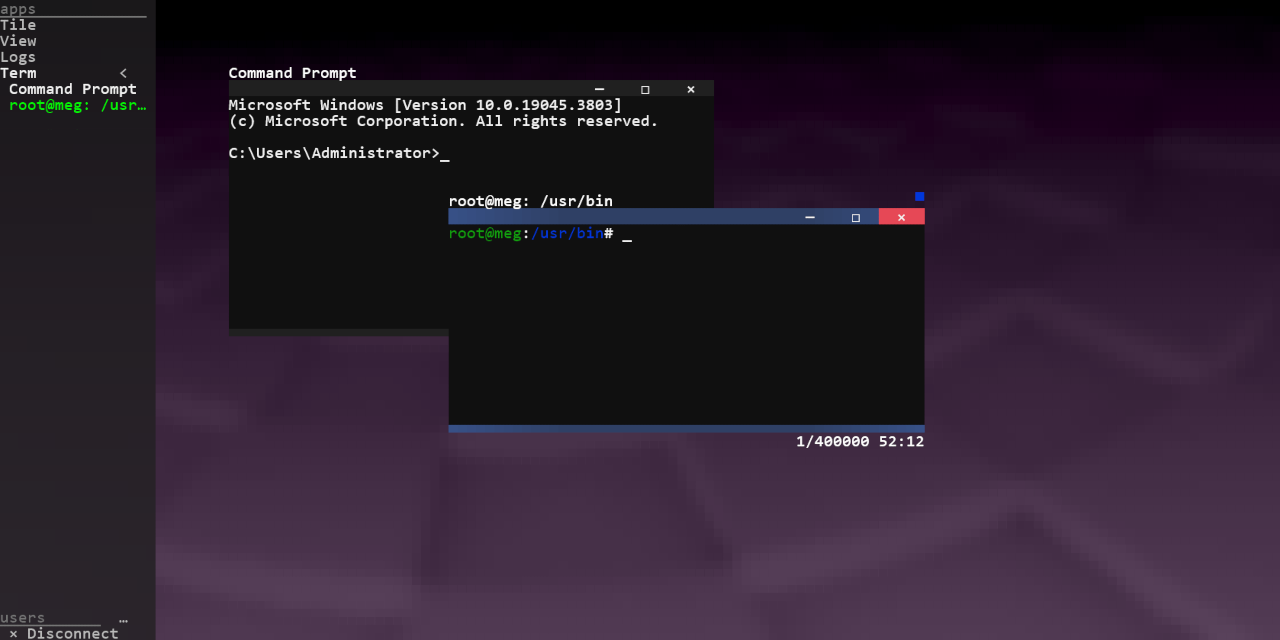Open the users ellipsis menu

pyautogui.click(x=123, y=619)
